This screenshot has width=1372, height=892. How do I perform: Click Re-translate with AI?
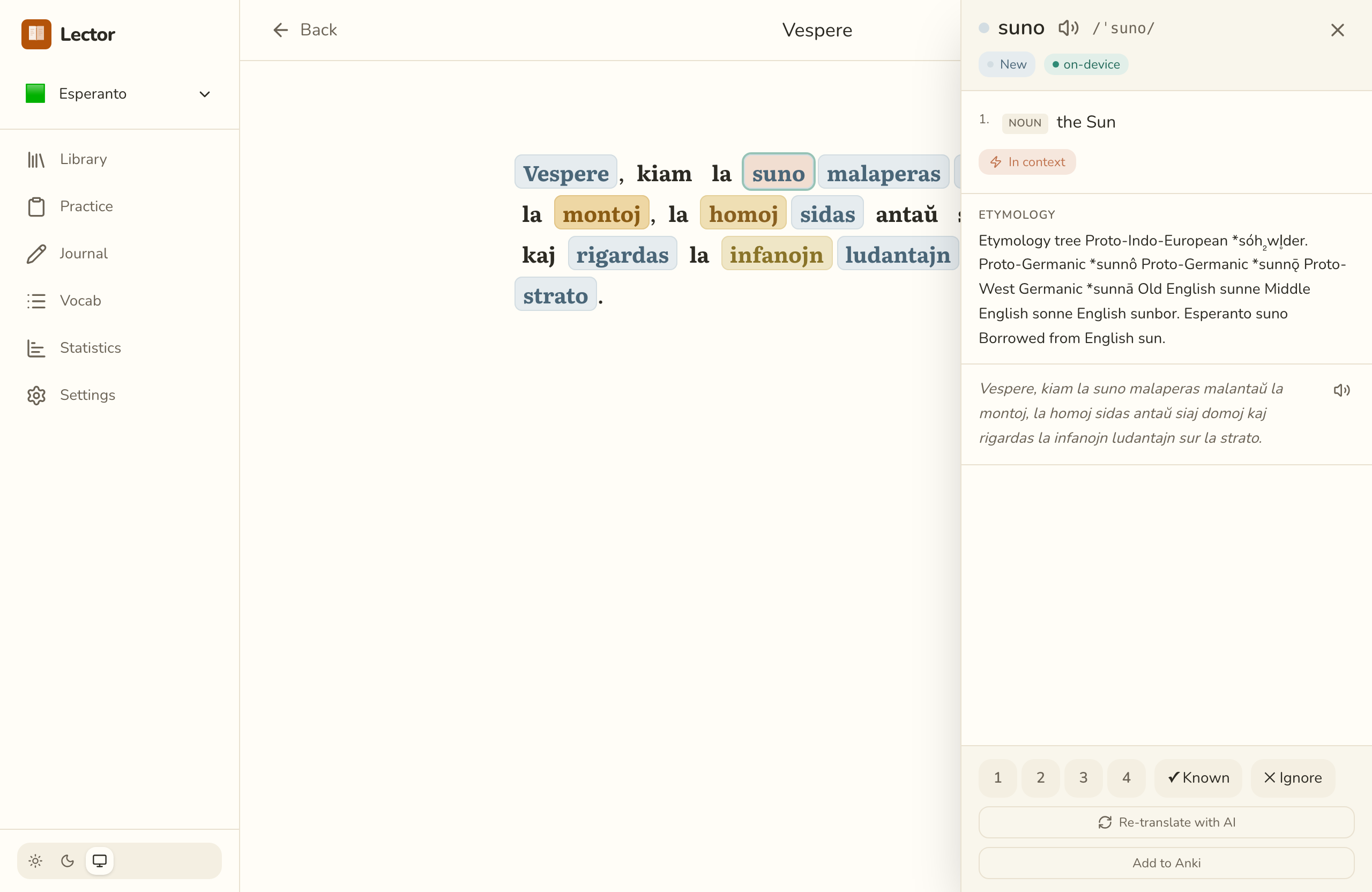tap(1166, 822)
